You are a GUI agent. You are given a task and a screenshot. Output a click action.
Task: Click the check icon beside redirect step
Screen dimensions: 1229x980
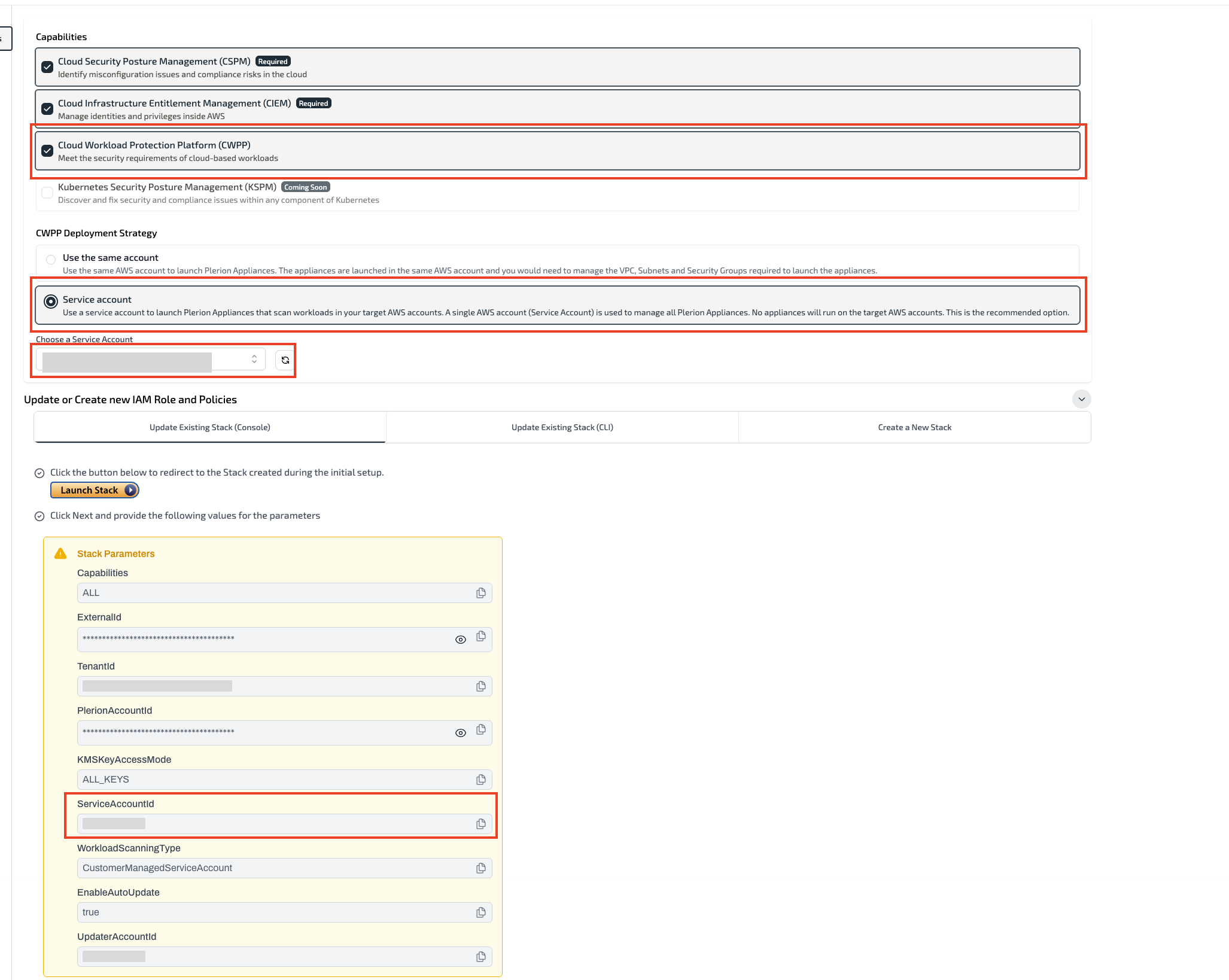(x=39, y=473)
